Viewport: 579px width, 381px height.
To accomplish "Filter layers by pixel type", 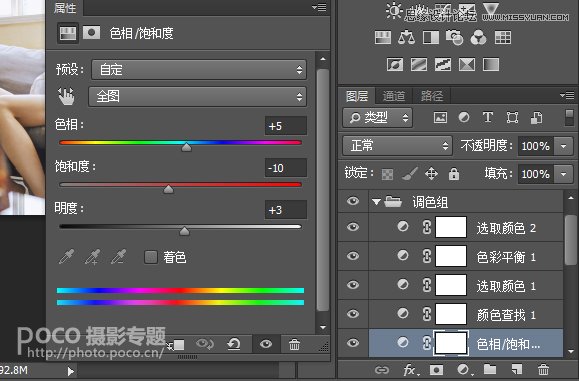I will coord(440,118).
